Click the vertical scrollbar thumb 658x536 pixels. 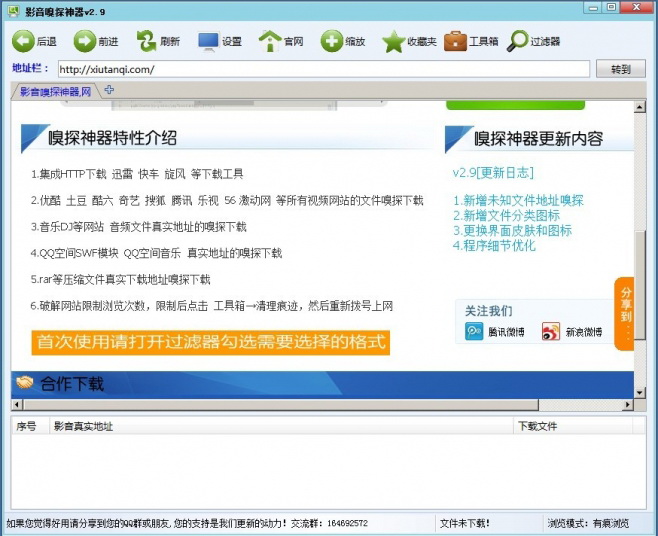pyautogui.click(x=640, y=285)
